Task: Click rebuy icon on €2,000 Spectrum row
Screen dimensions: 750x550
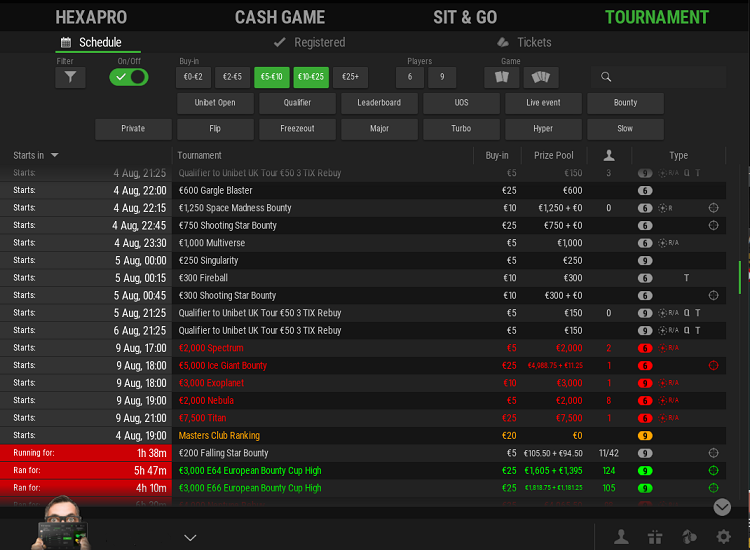Action: [668, 348]
